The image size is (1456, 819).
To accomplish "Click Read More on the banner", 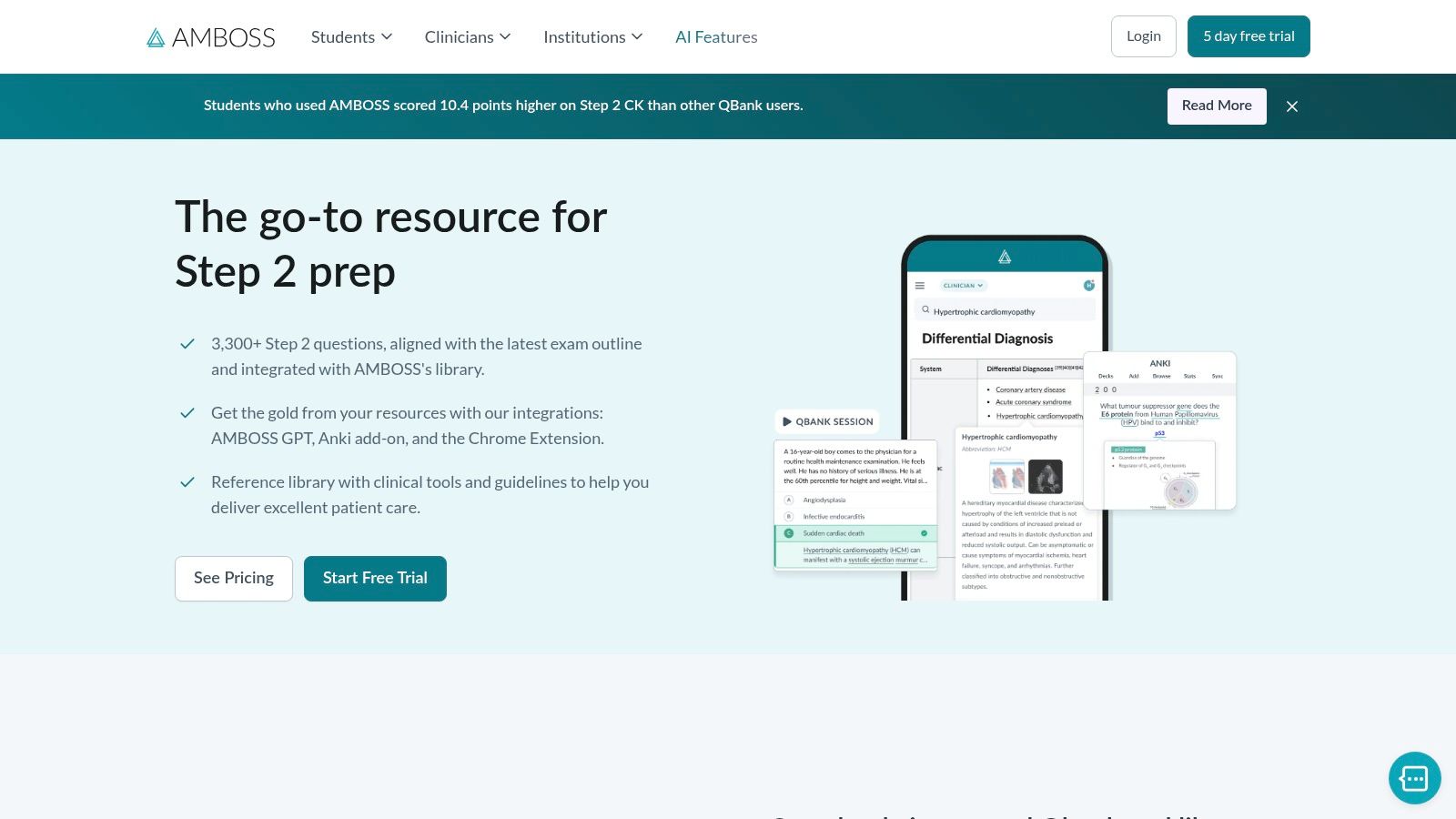I will coord(1217,106).
